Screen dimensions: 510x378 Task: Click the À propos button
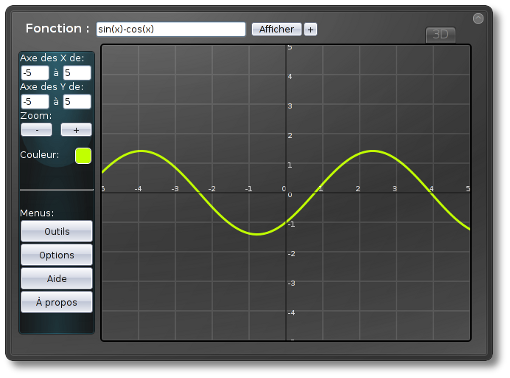[57, 302]
